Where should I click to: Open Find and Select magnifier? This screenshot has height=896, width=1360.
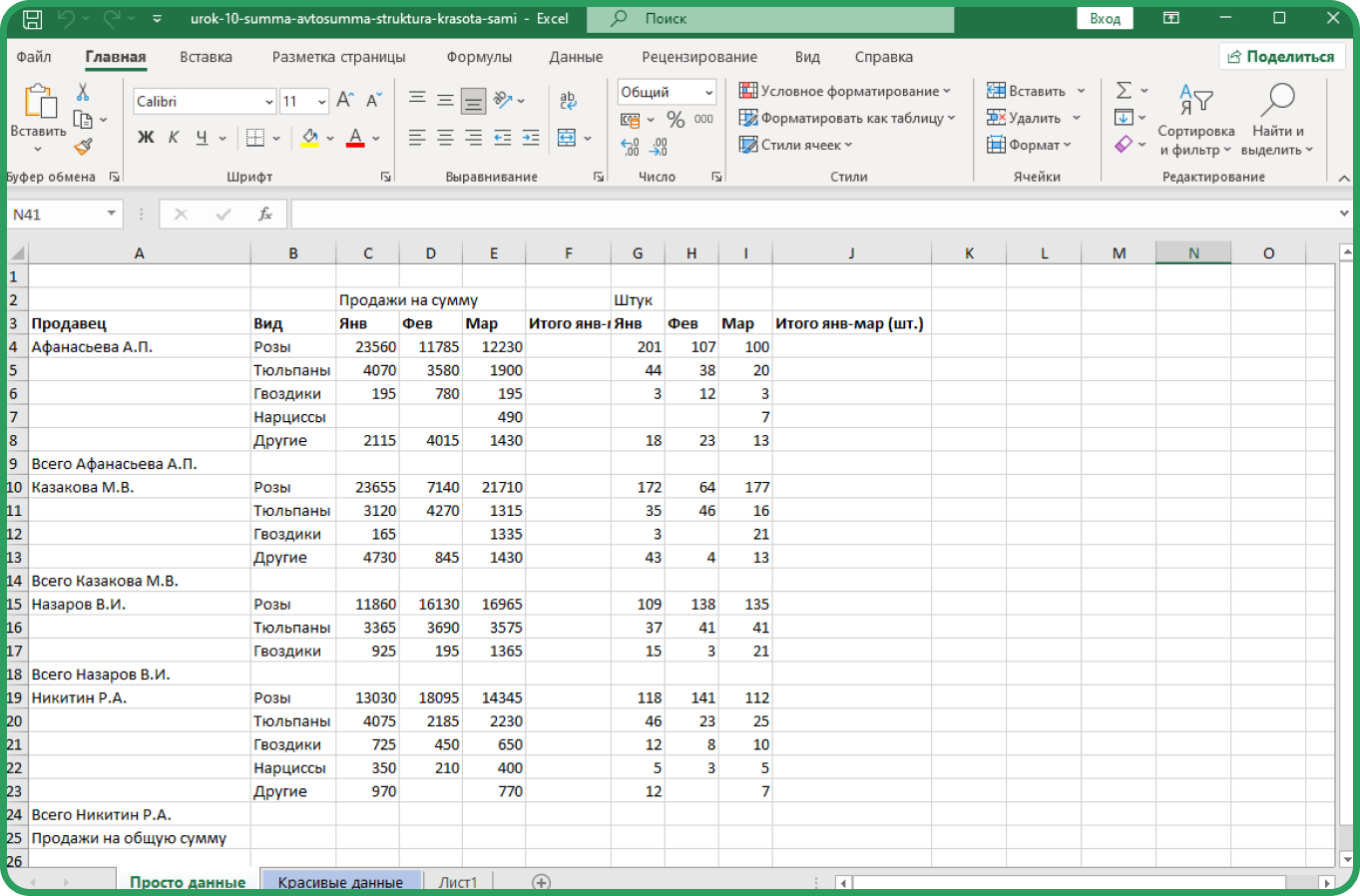point(1277,100)
